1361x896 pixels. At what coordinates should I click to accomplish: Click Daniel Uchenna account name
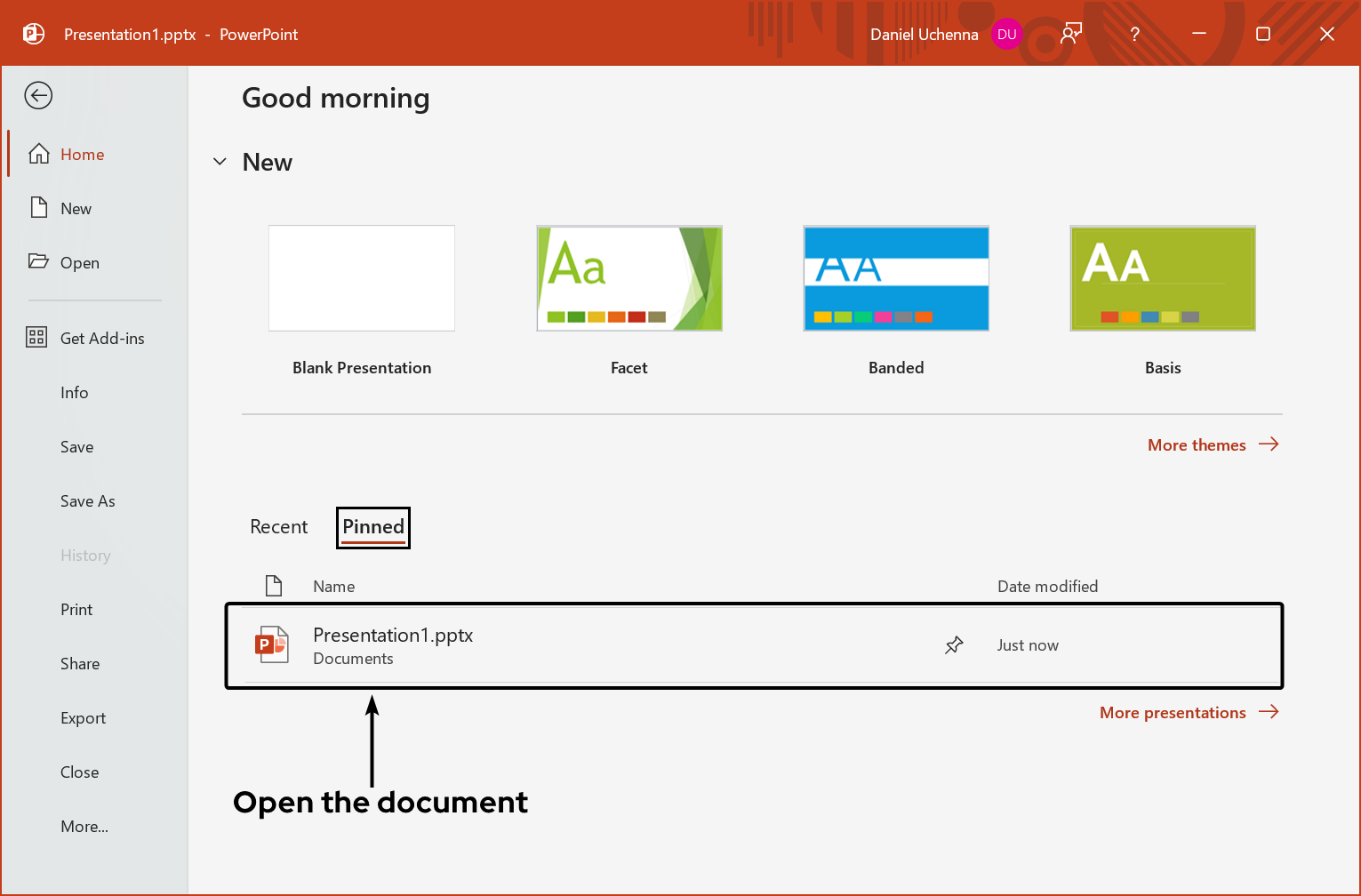[x=924, y=34]
